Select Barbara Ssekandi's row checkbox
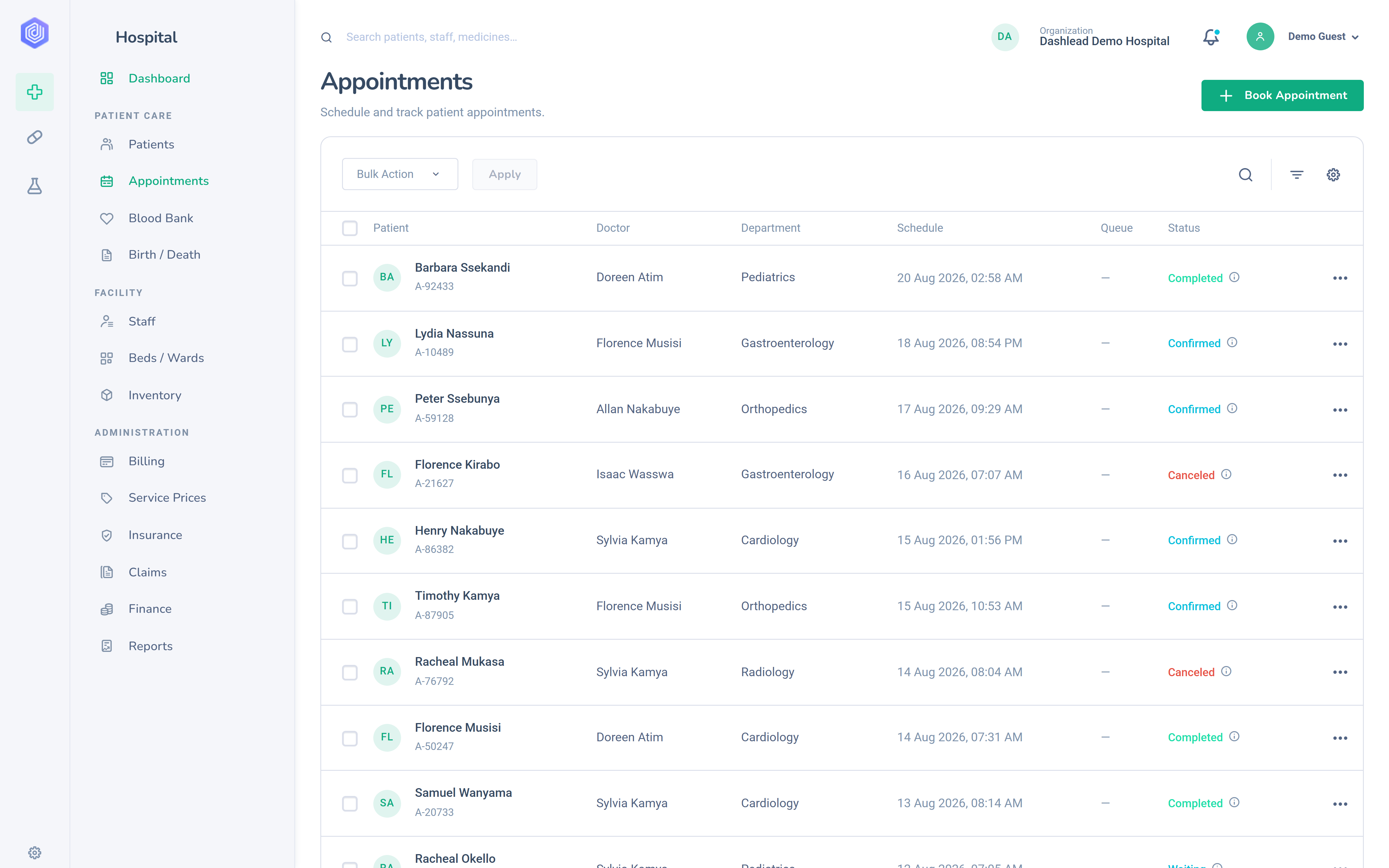The width and height of the screenshot is (1389, 868). click(350, 278)
